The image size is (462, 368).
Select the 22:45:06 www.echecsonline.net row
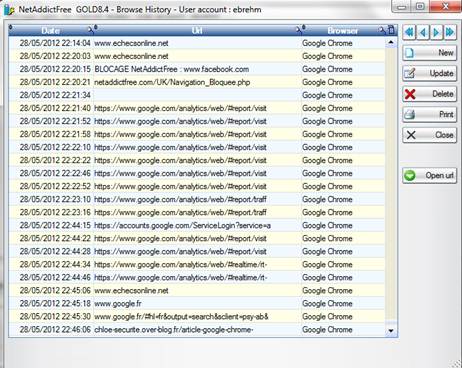197,290
